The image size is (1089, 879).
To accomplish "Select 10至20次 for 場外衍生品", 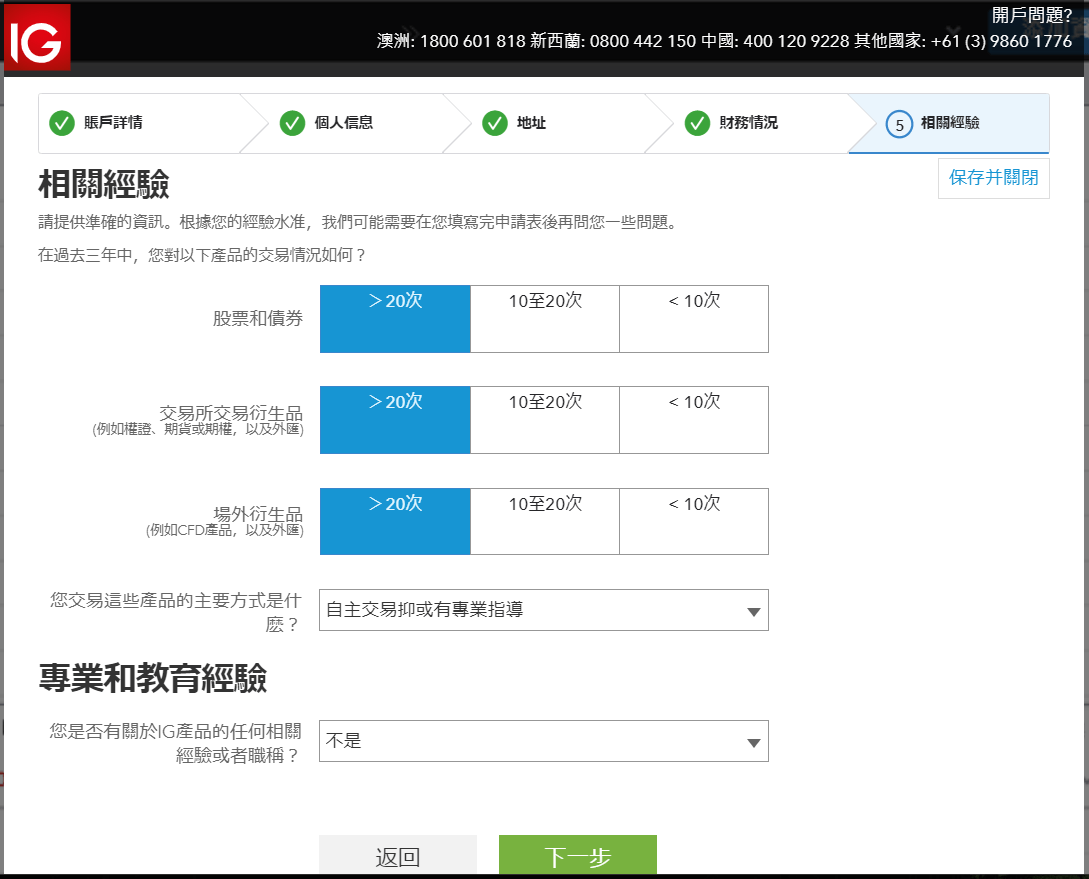I will pyautogui.click(x=544, y=520).
